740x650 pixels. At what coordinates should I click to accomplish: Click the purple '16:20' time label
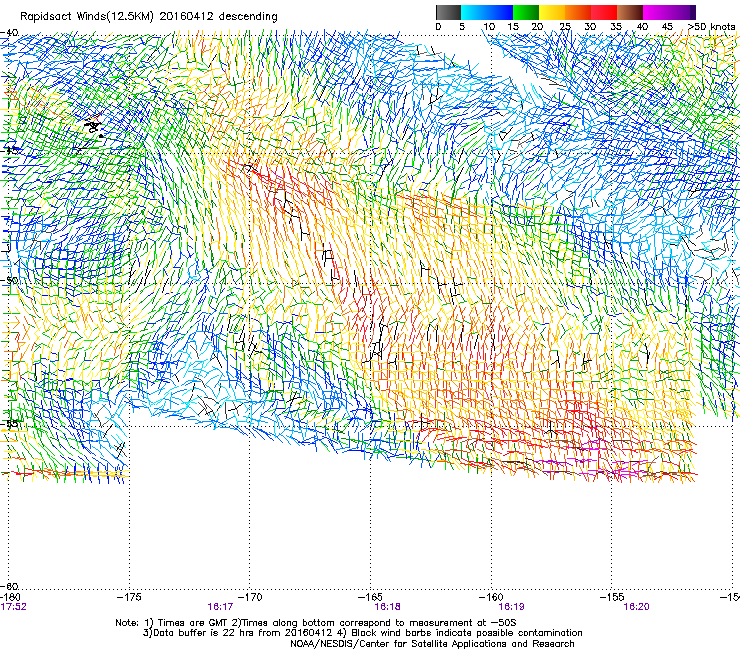coord(636,607)
